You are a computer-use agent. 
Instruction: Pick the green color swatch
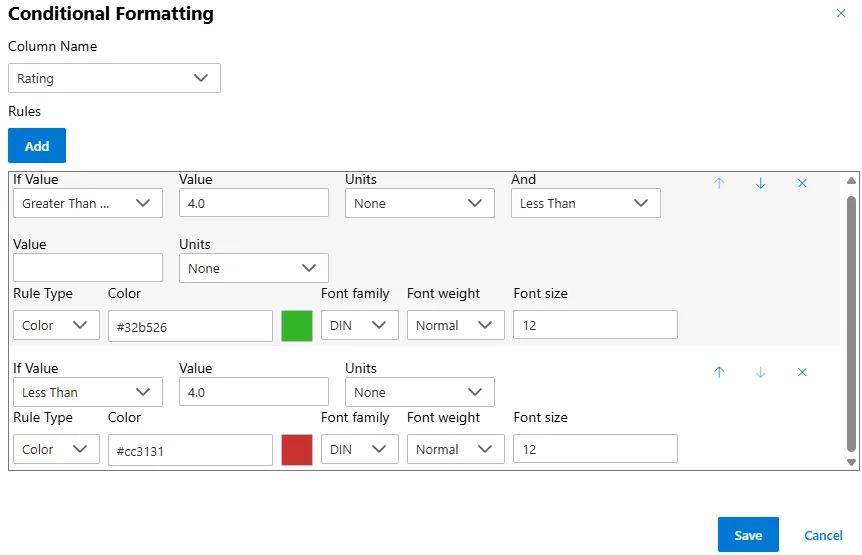(297, 326)
